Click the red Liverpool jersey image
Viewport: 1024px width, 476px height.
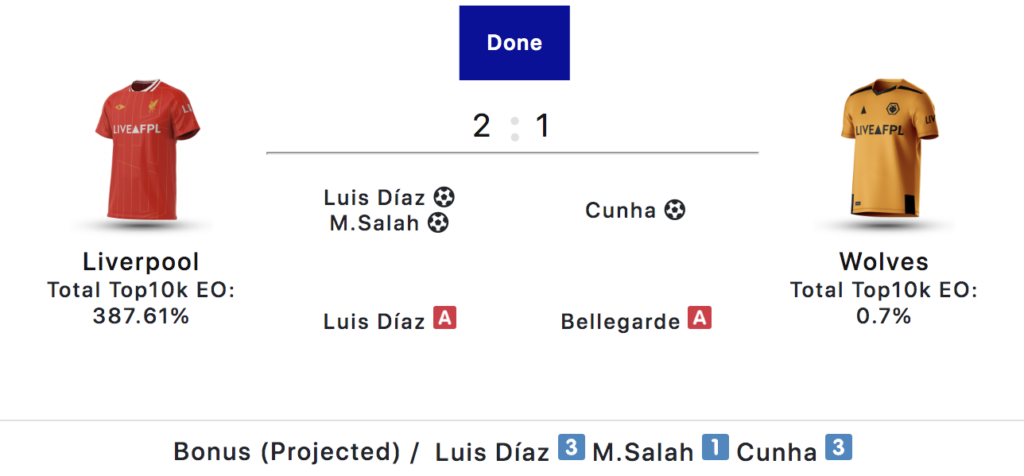point(148,150)
